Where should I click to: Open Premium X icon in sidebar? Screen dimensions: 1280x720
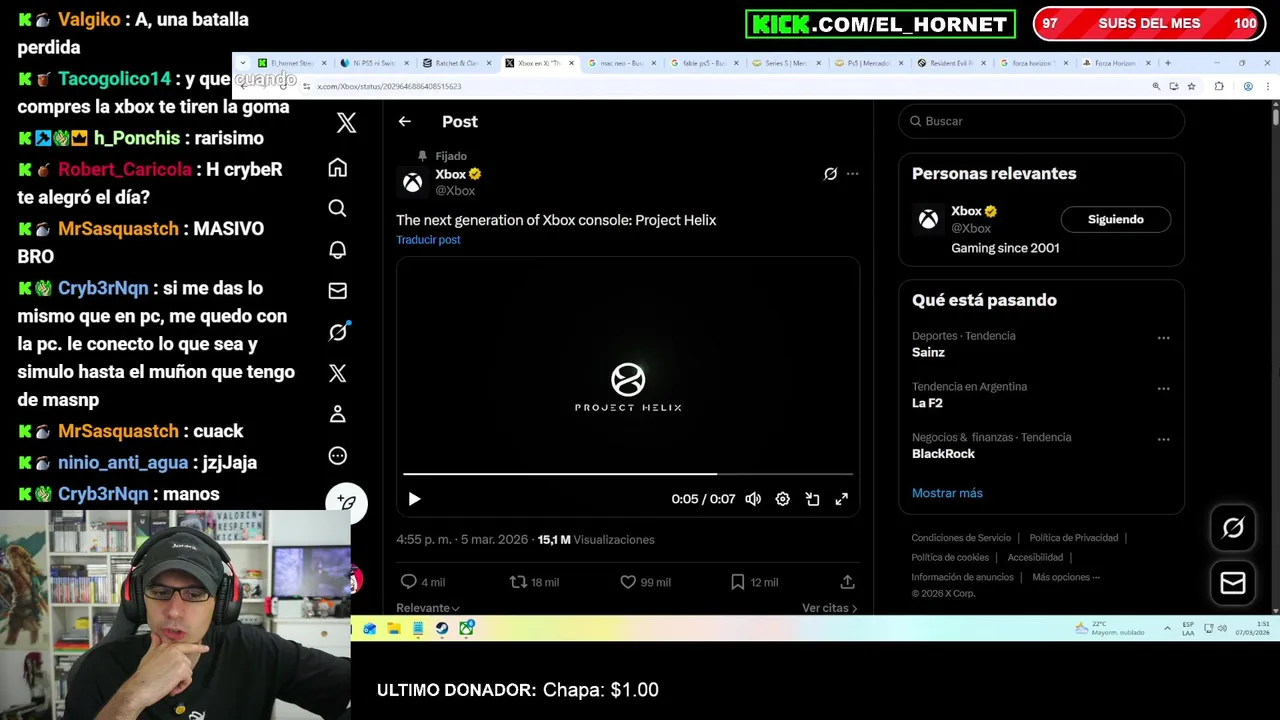tap(338, 373)
